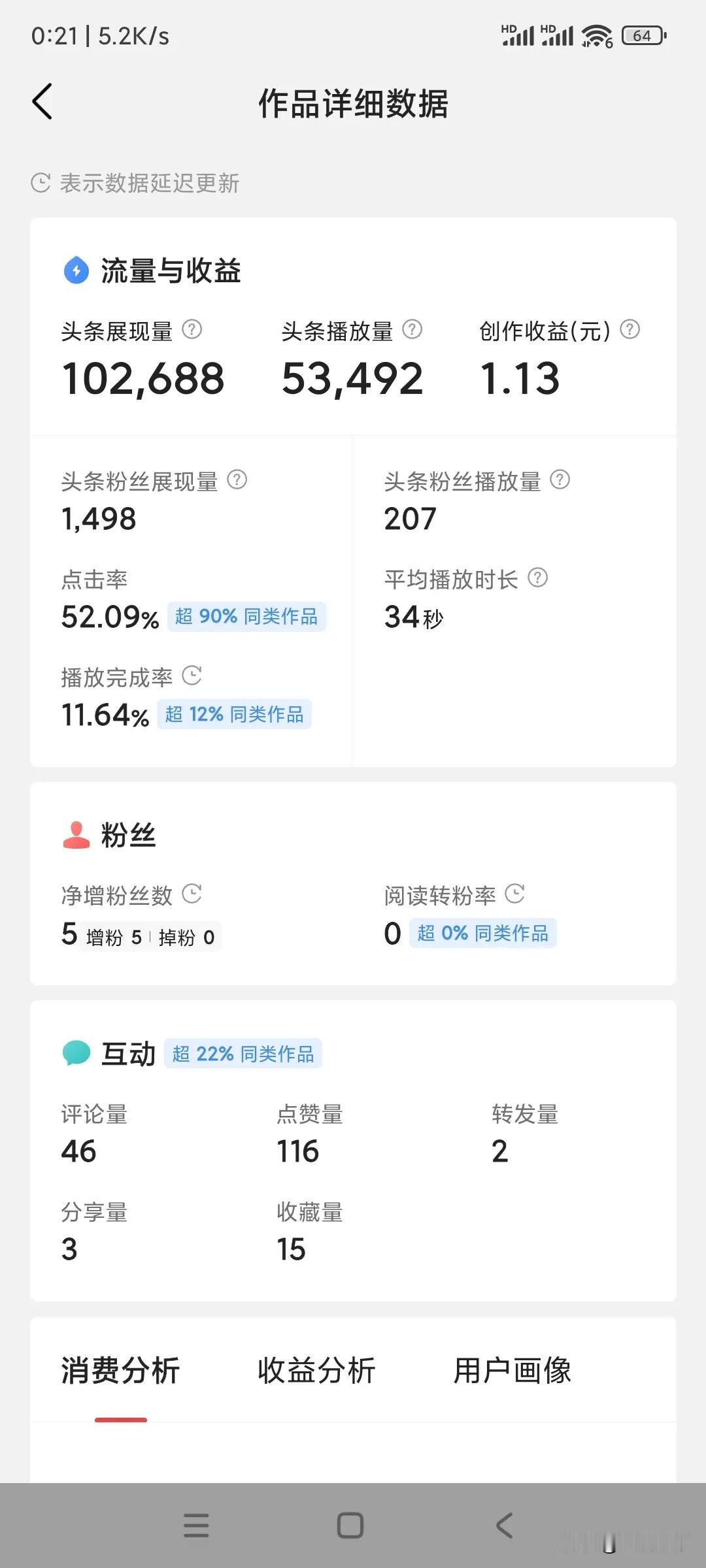706x1568 pixels.
Task: Tap question mark next to 创作收益(元)
Action: [630, 329]
